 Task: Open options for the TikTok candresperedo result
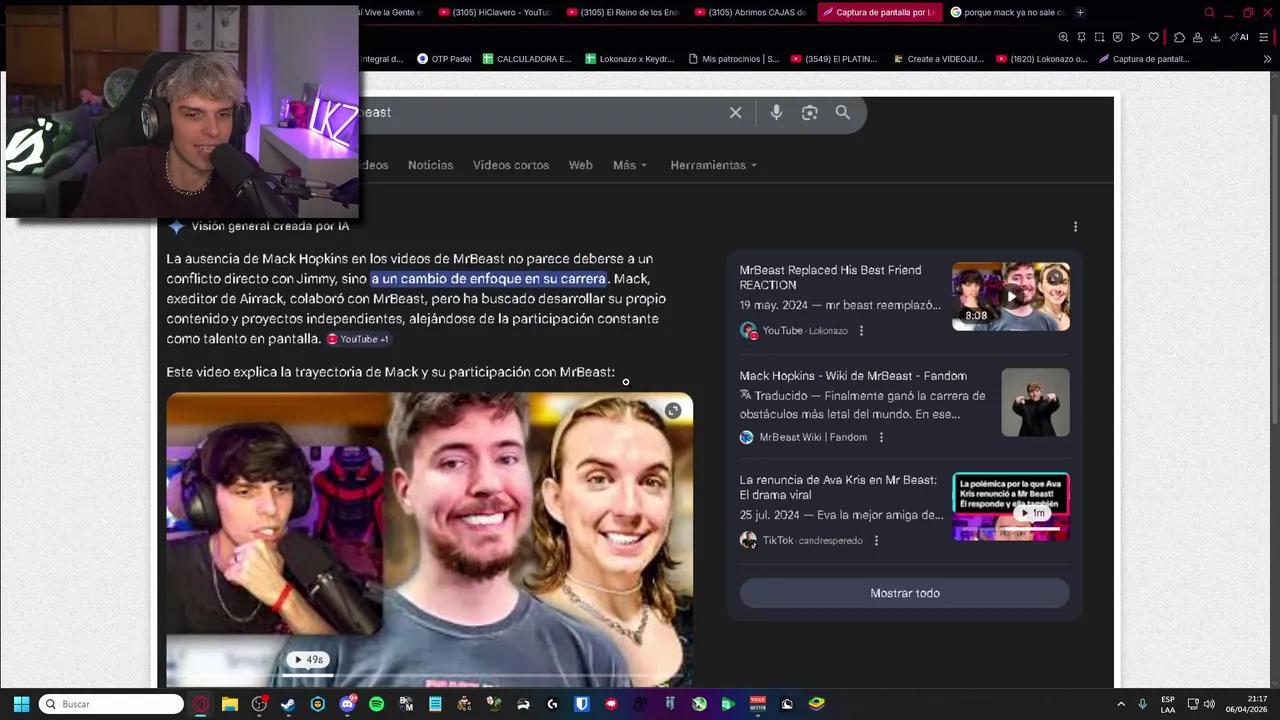point(876,541)
